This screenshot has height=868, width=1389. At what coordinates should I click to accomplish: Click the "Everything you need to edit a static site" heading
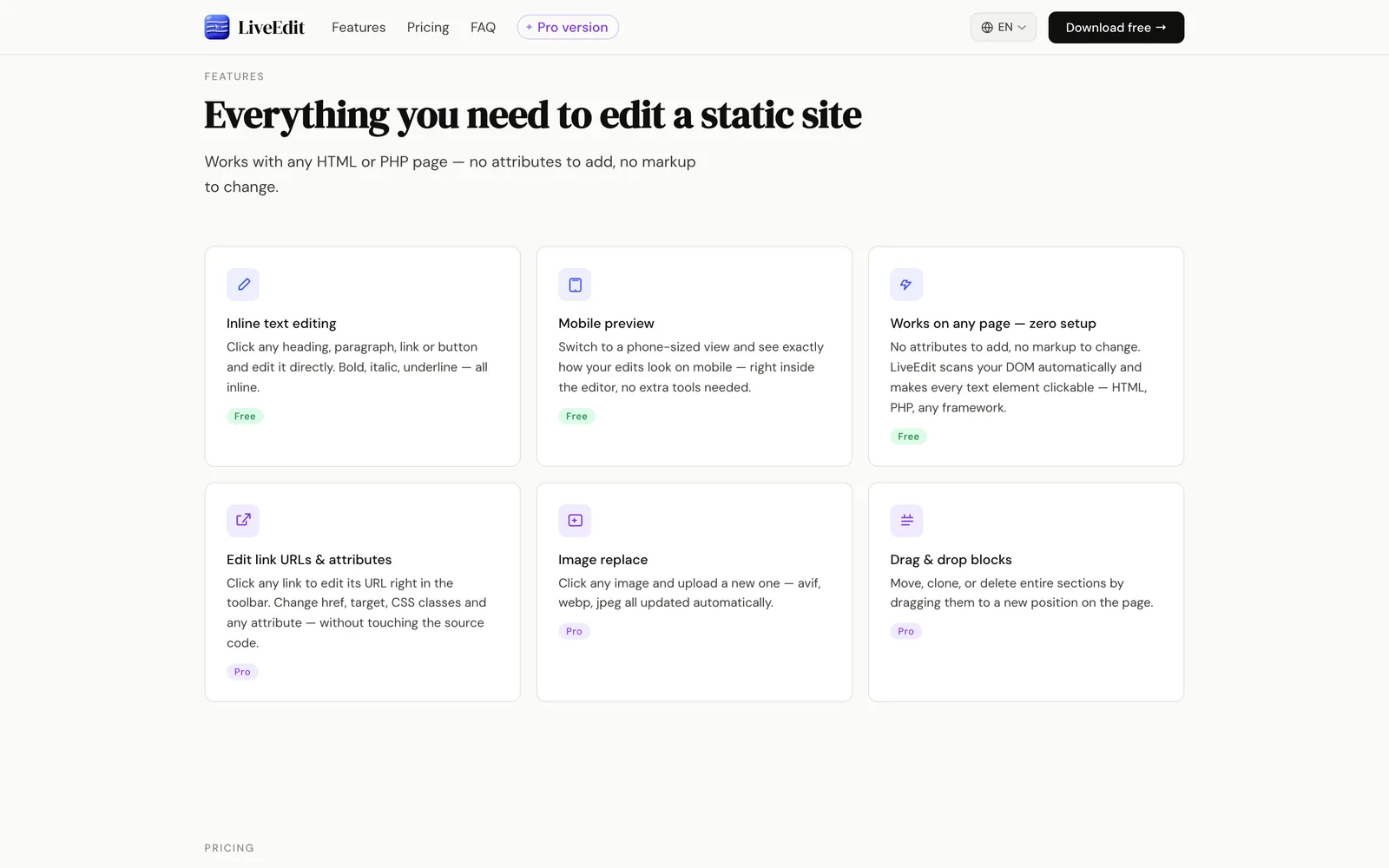(x=533, y=115)
